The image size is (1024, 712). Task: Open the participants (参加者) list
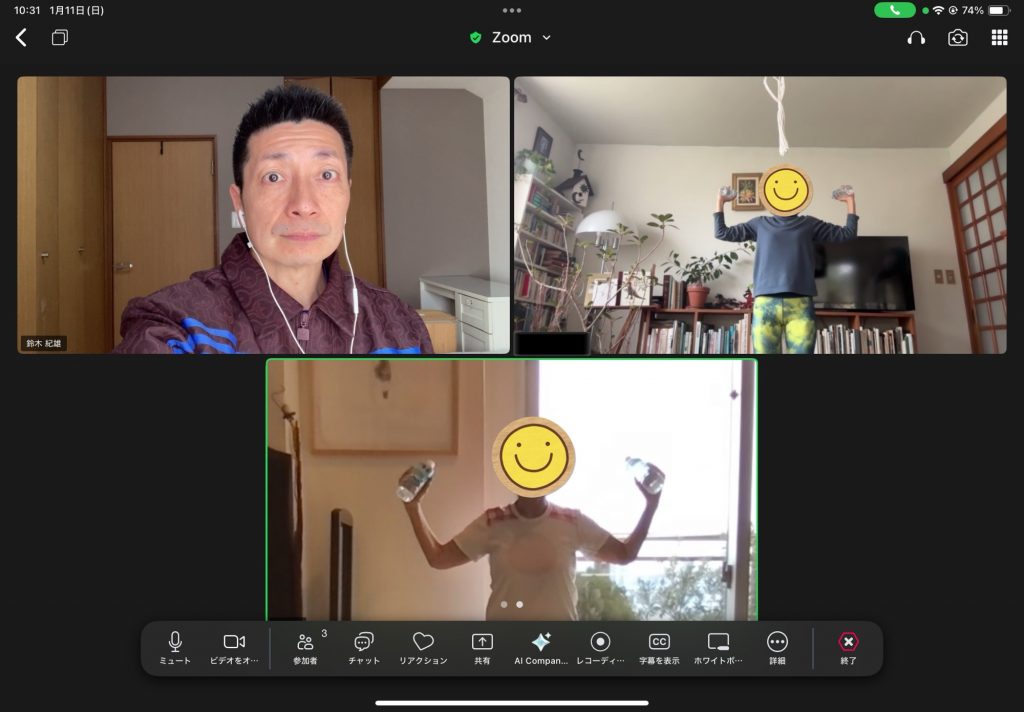(305, 647)
